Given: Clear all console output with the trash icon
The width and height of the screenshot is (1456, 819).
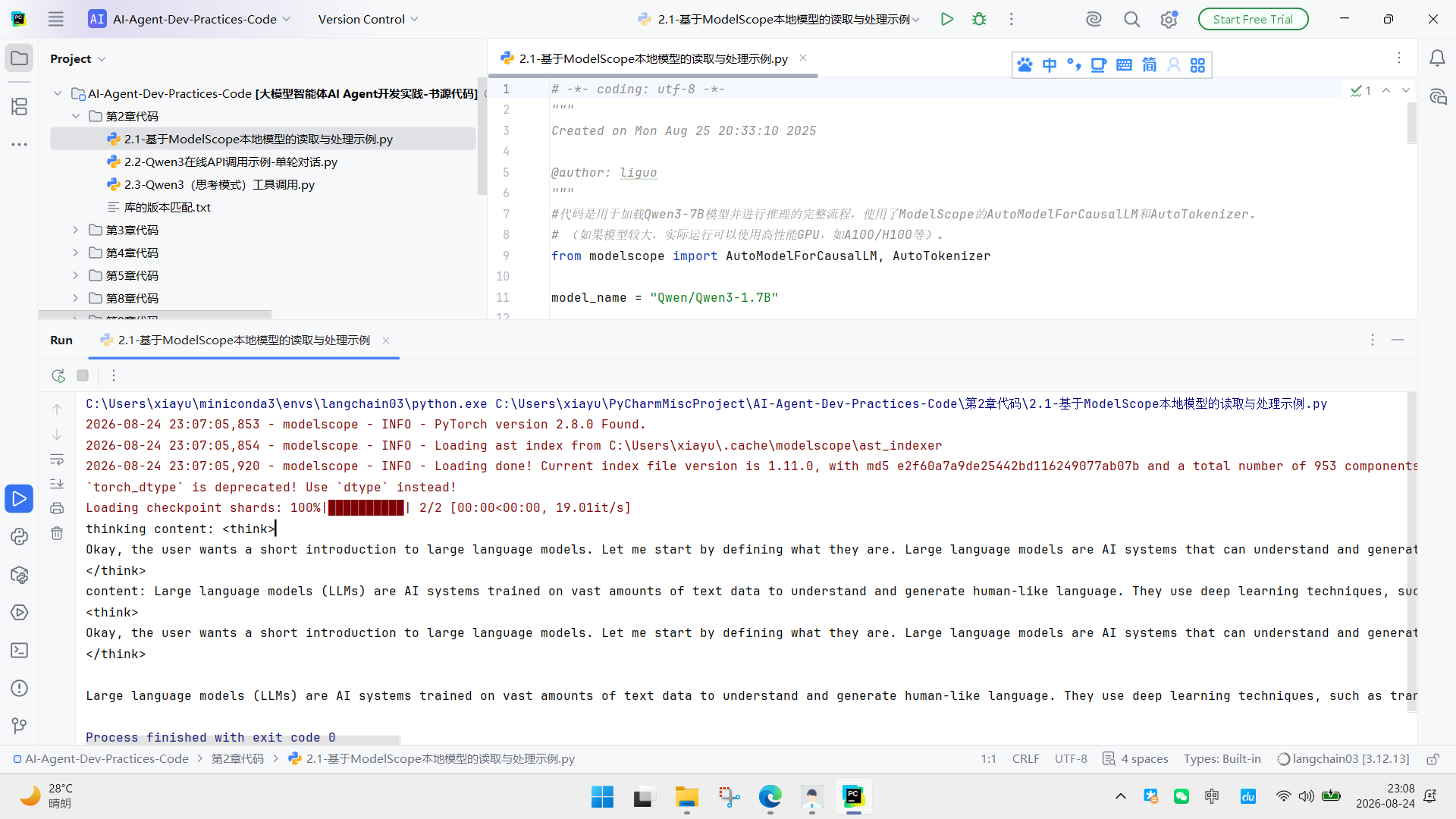Looking at the screenshot, I should click(57, 534).
